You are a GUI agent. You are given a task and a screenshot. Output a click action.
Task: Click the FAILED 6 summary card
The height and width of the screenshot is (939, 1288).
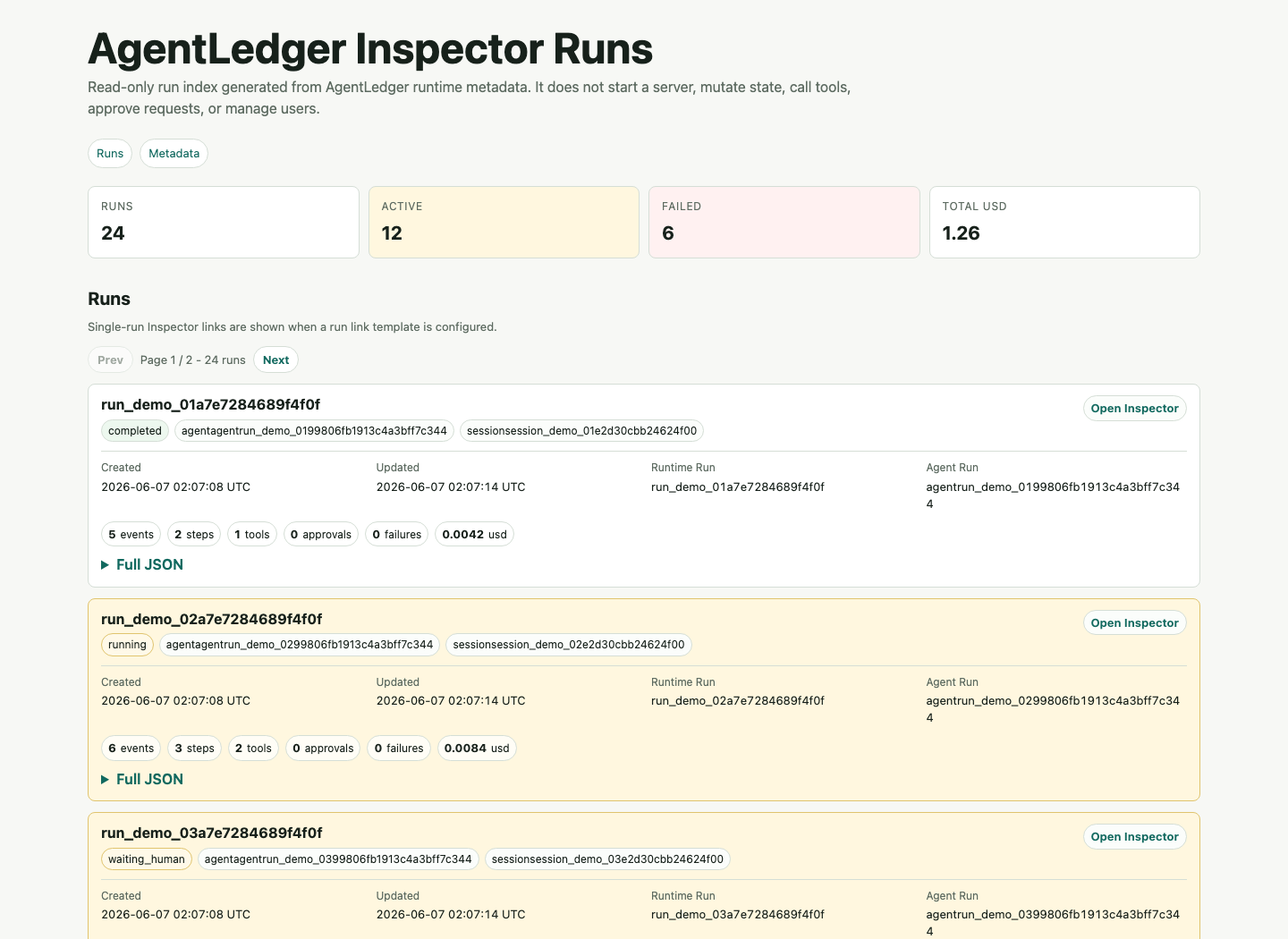point(784,223)
